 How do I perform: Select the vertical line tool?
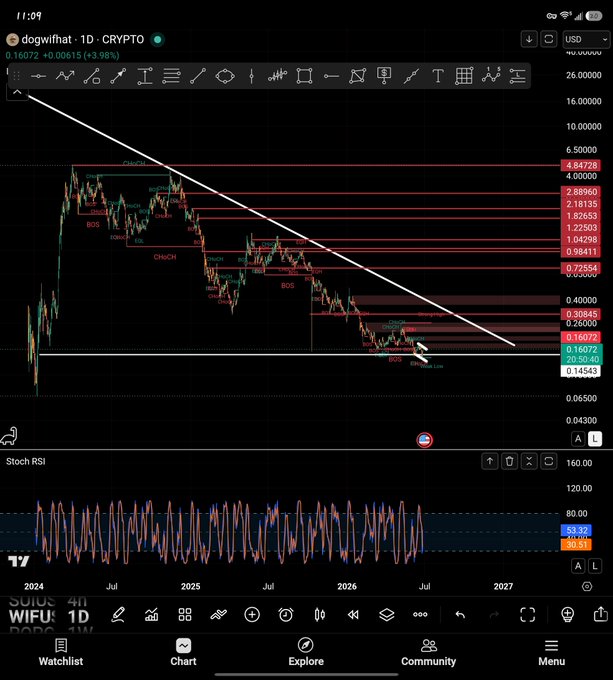(x=251, y=76)
